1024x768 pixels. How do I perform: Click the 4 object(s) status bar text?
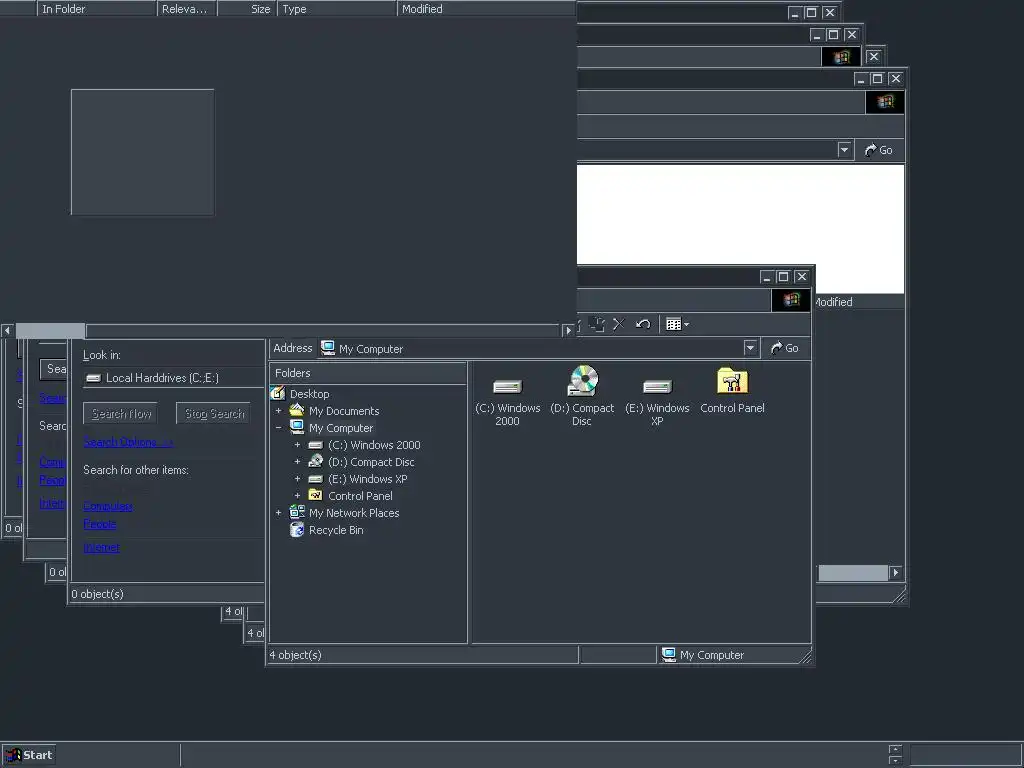point(296,655)
